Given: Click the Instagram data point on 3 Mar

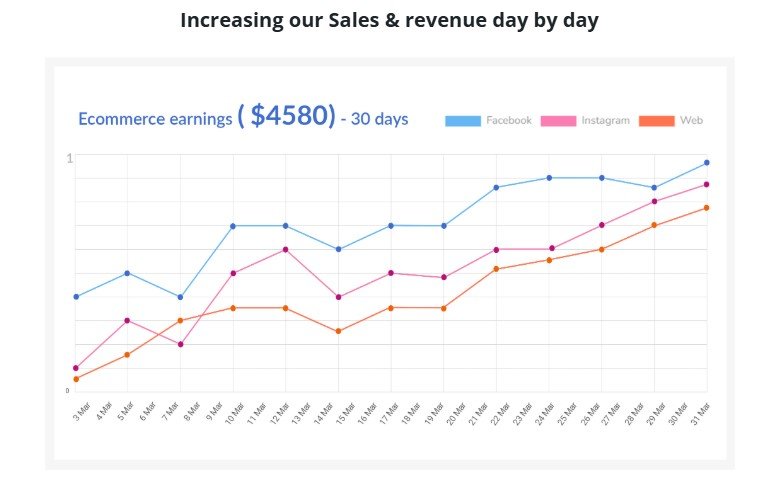Looking at the screenshot, I should pos(76,368).
